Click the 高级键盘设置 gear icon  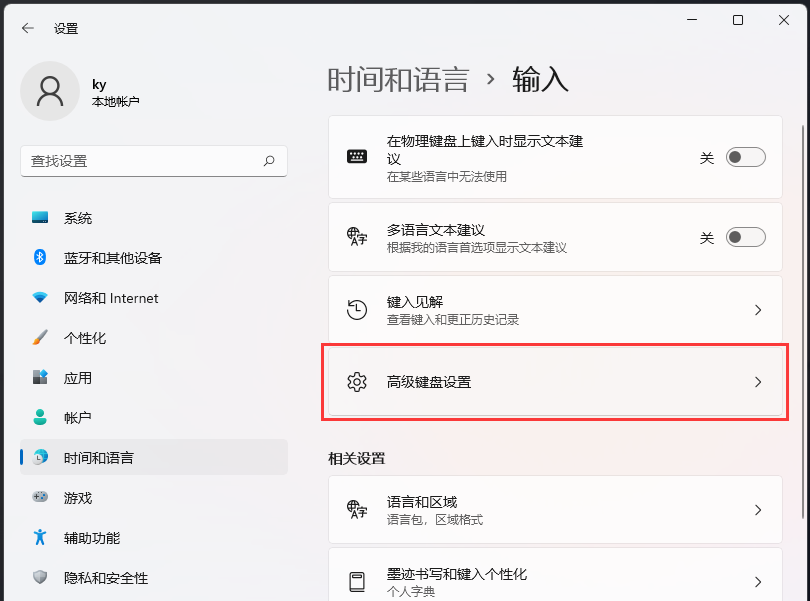pos(357,382)
